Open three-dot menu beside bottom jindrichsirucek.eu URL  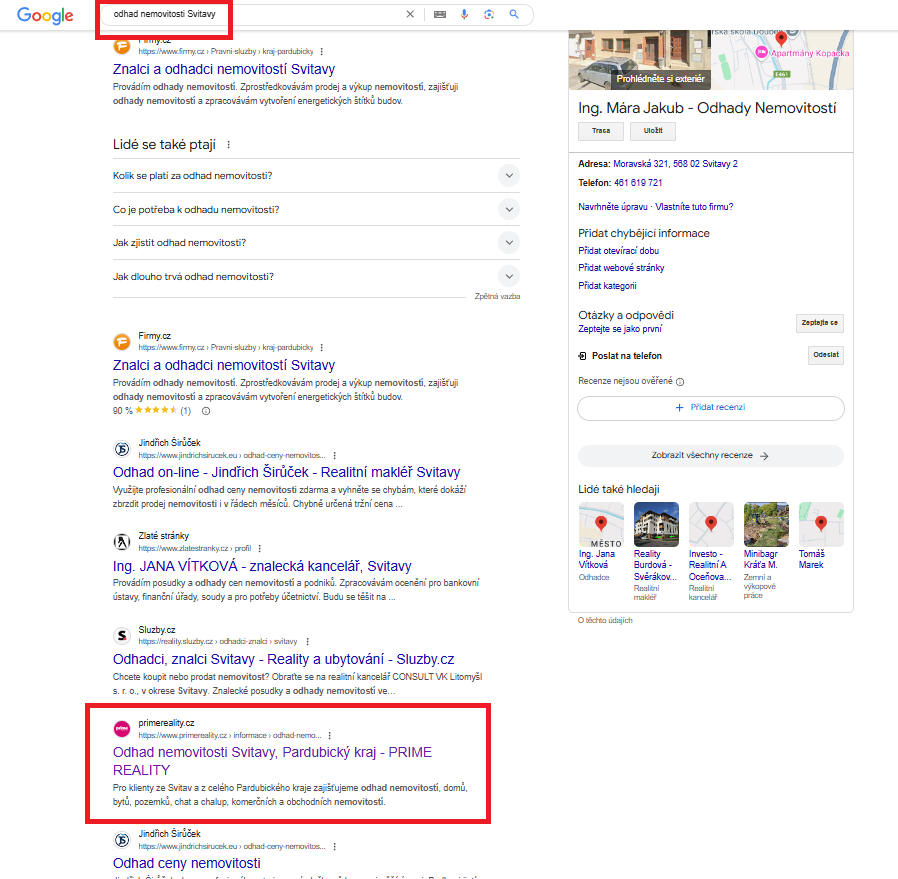point(334,847)
